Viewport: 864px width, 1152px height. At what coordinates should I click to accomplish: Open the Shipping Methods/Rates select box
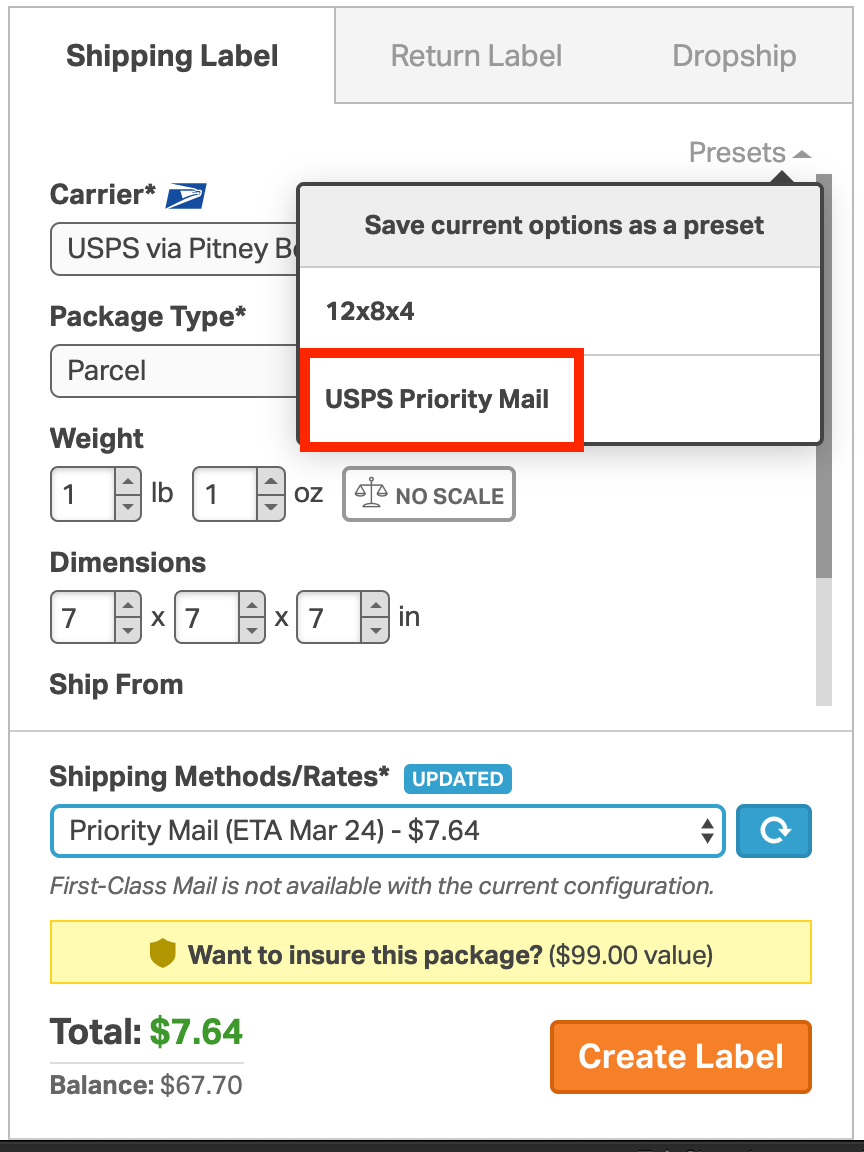[388, 831]
